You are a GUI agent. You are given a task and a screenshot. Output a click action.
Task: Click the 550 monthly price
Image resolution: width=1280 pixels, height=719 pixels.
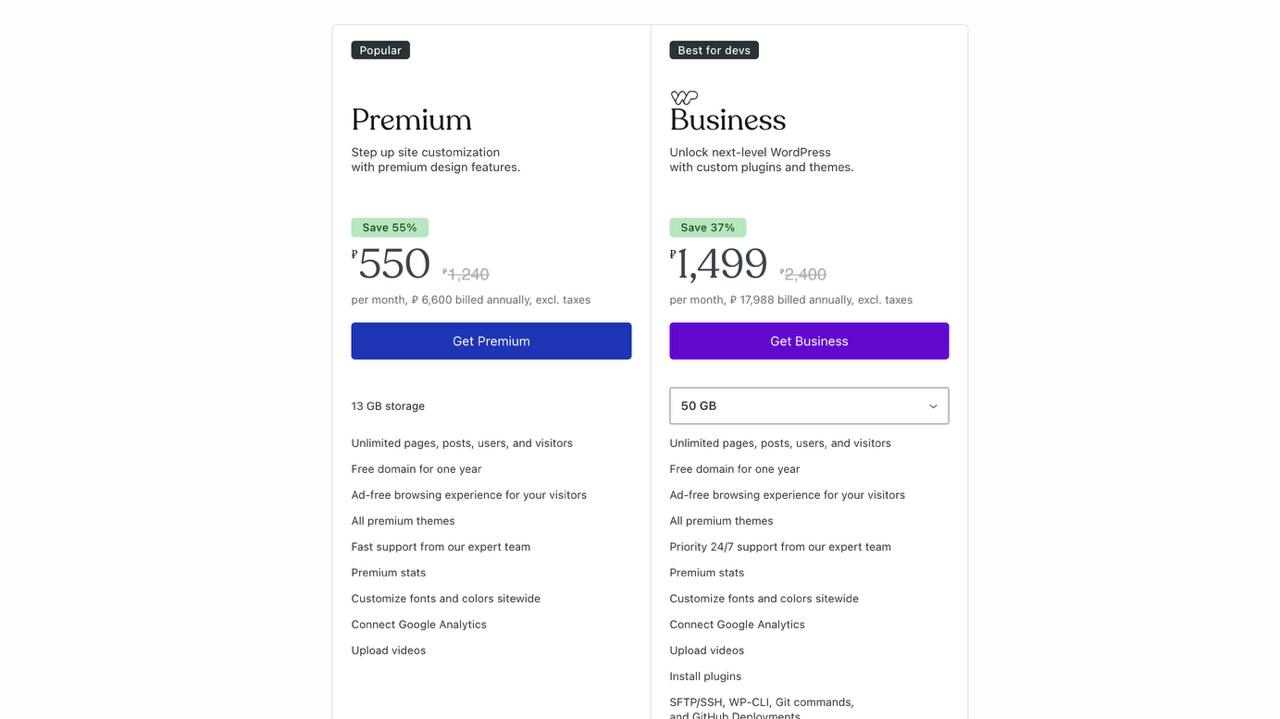(394, 265)
